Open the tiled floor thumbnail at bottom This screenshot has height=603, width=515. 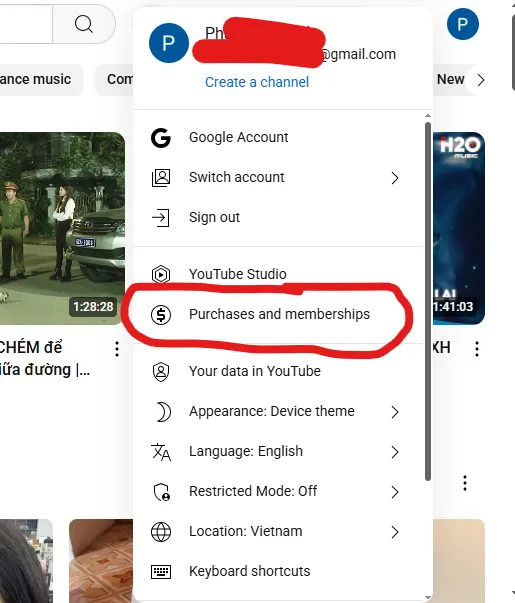tap(101, 561)
